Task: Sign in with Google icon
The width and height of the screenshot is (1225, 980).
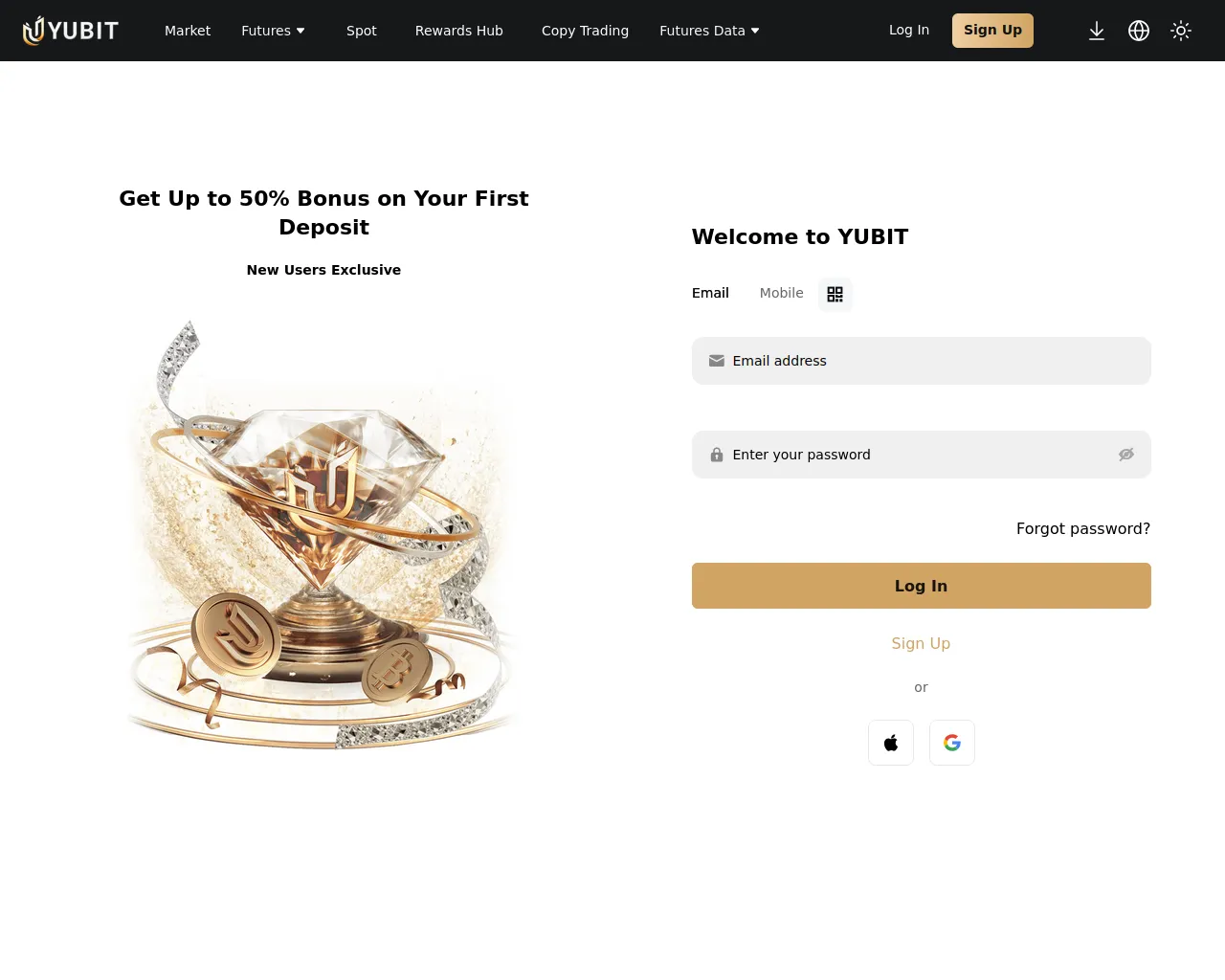Action: point(952,743)
